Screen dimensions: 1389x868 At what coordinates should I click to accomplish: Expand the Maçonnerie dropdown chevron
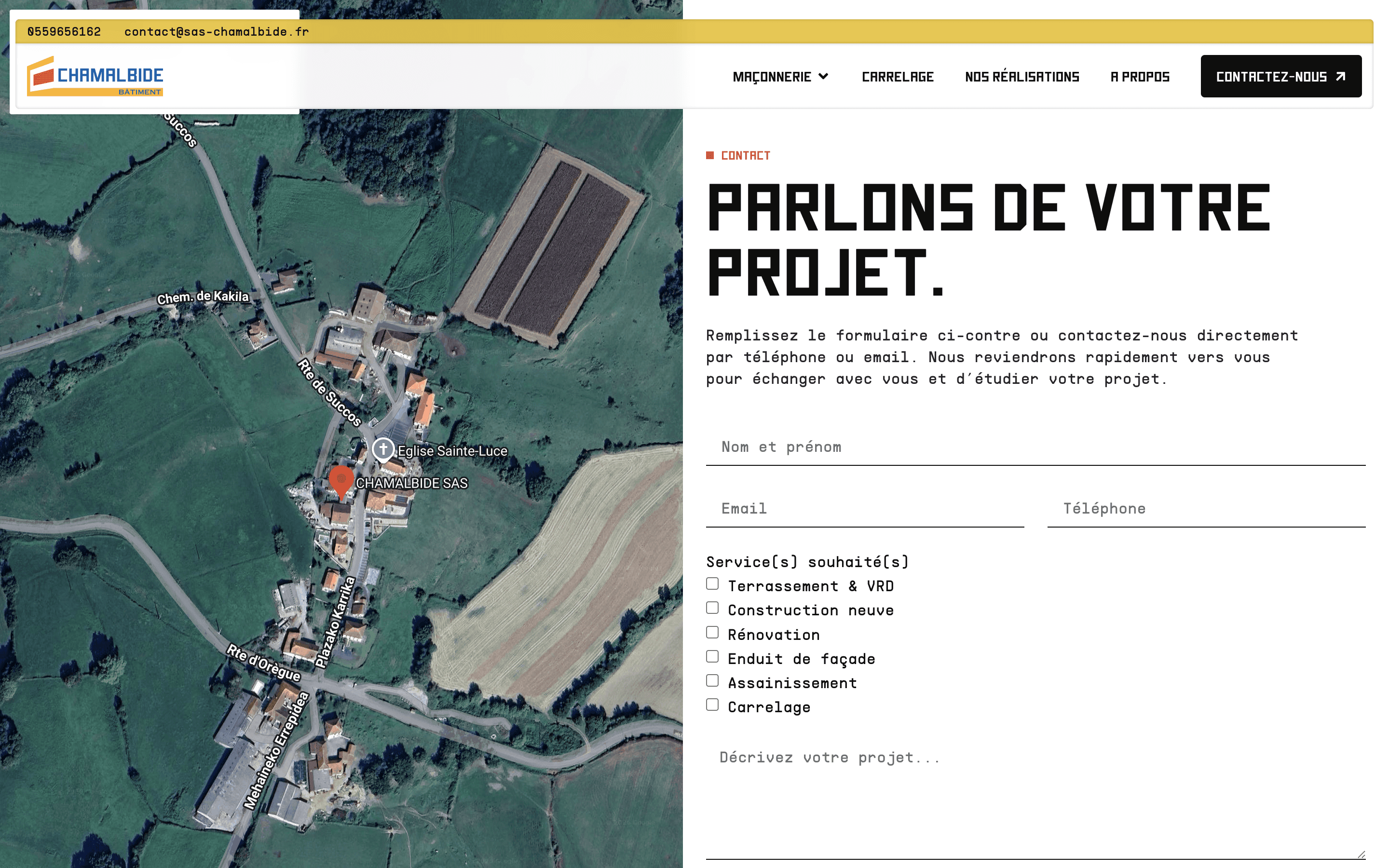tap(824, 76)
